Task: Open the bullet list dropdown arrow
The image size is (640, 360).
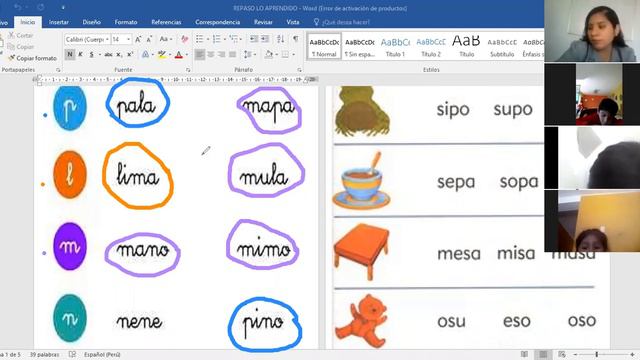Action: (x=207, y=39)
